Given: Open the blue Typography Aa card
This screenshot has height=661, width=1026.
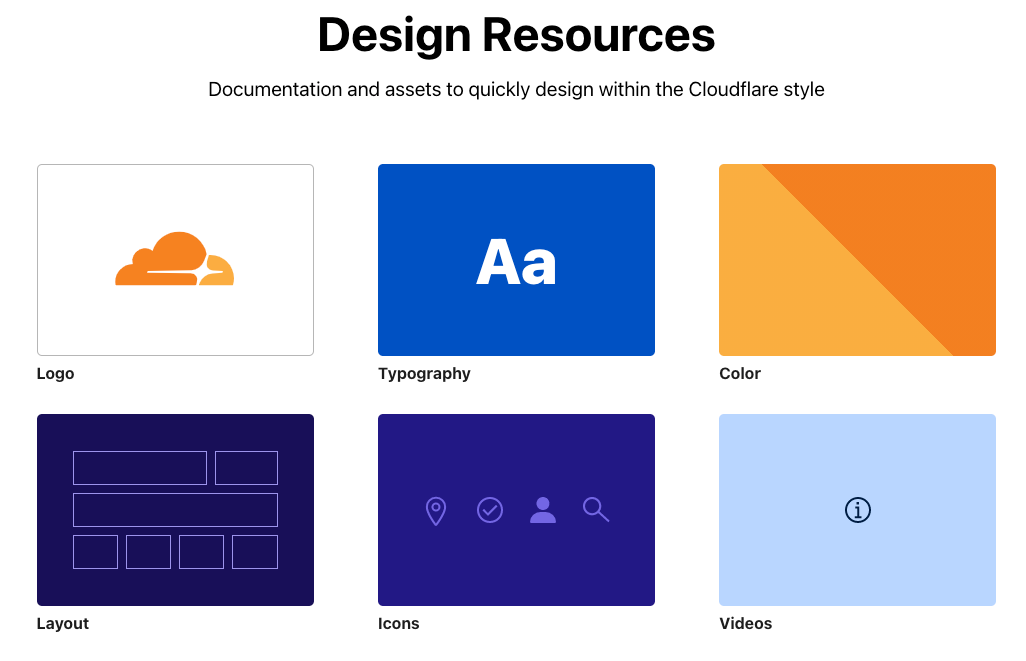Looking at the screenshot, I should click(x=516, y=260).
